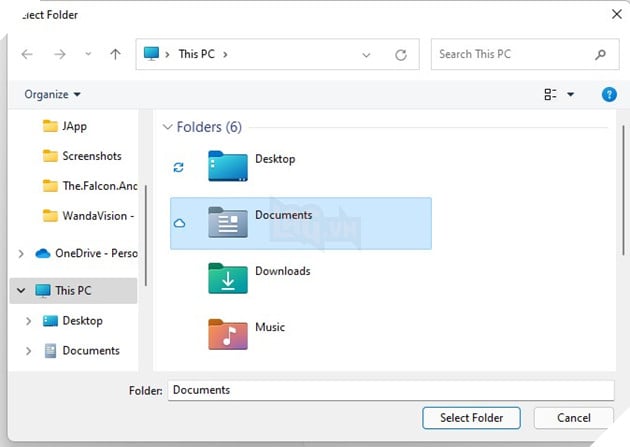Image resolution: width=630 pixels, height=447 pixels.
Task: Open the view options dropdown arrow
Action: pyautogui.click(x=570, y=95)
